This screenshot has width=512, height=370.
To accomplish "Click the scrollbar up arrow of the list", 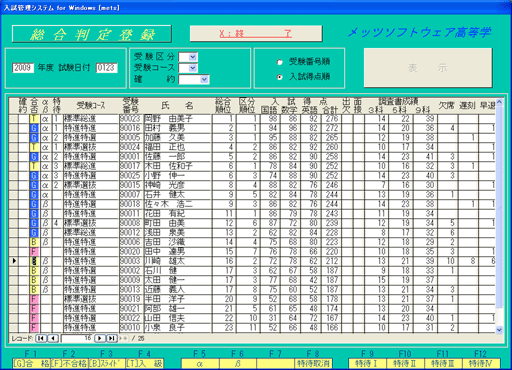I will tap(499, 102).
